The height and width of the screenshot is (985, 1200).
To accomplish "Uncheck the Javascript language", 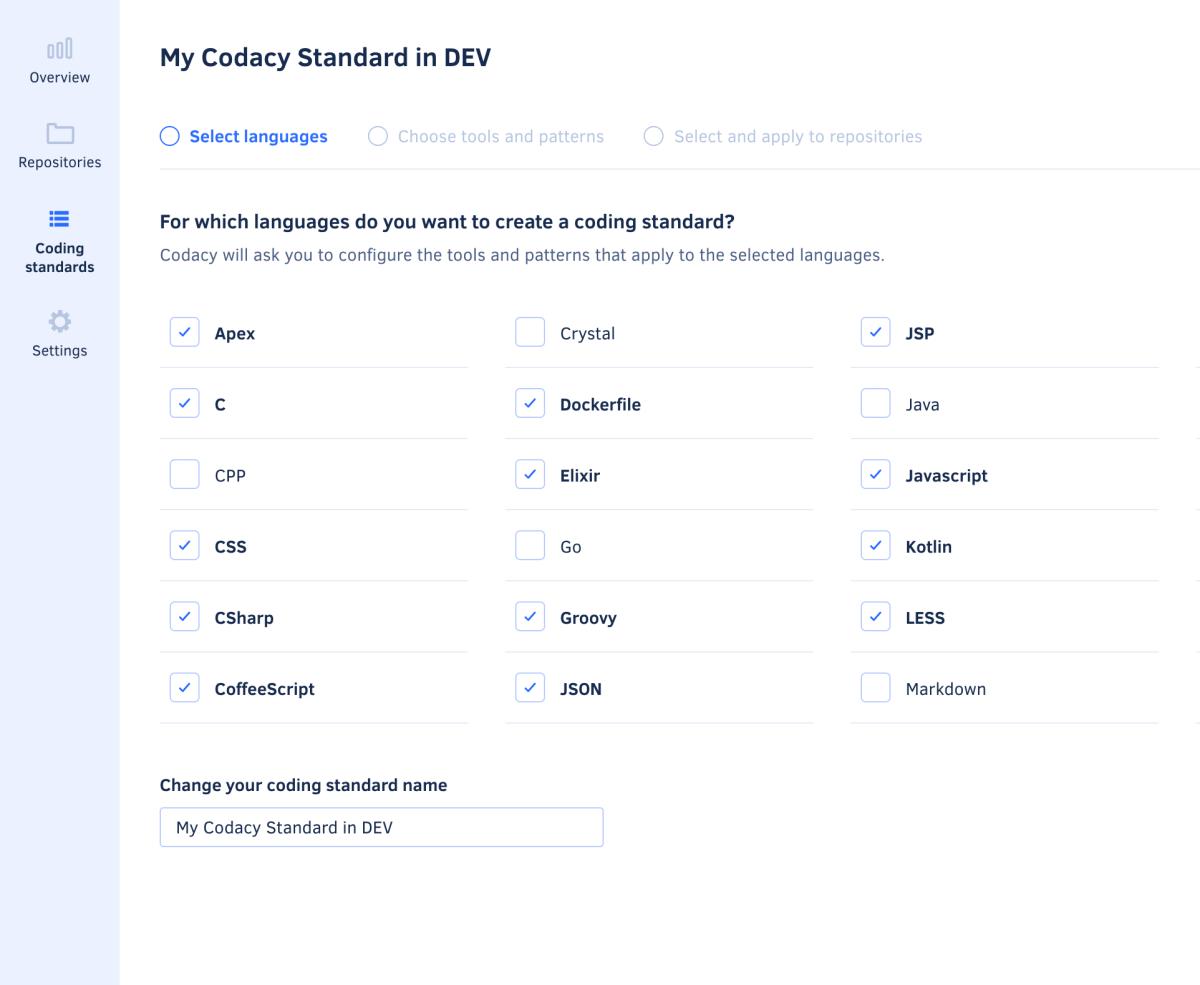I will coord(875,473).
